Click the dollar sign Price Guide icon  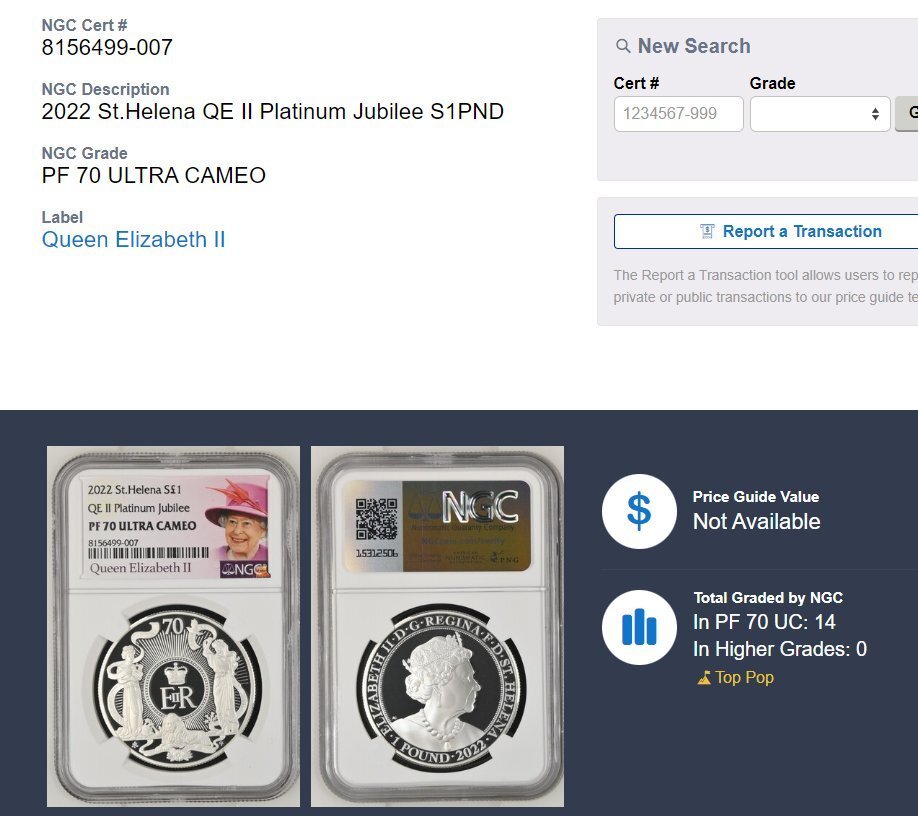tap(639, 511)
